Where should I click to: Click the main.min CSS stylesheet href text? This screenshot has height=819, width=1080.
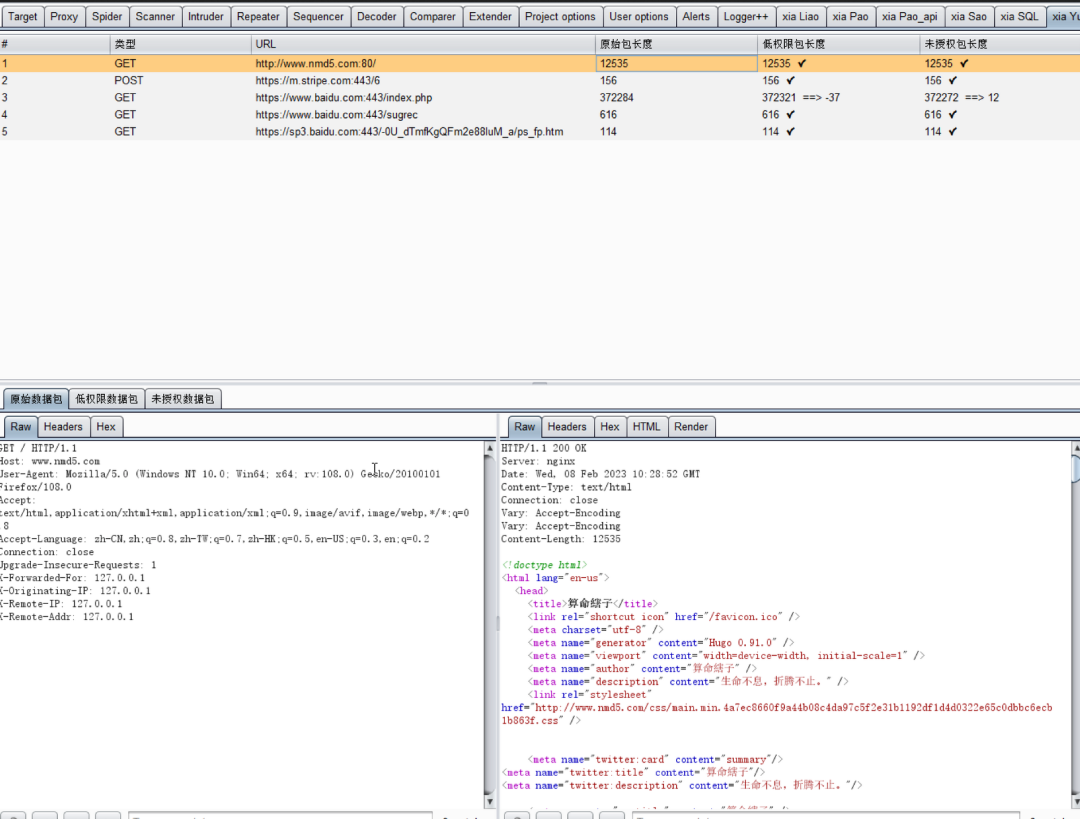click(x=777, y=714)
